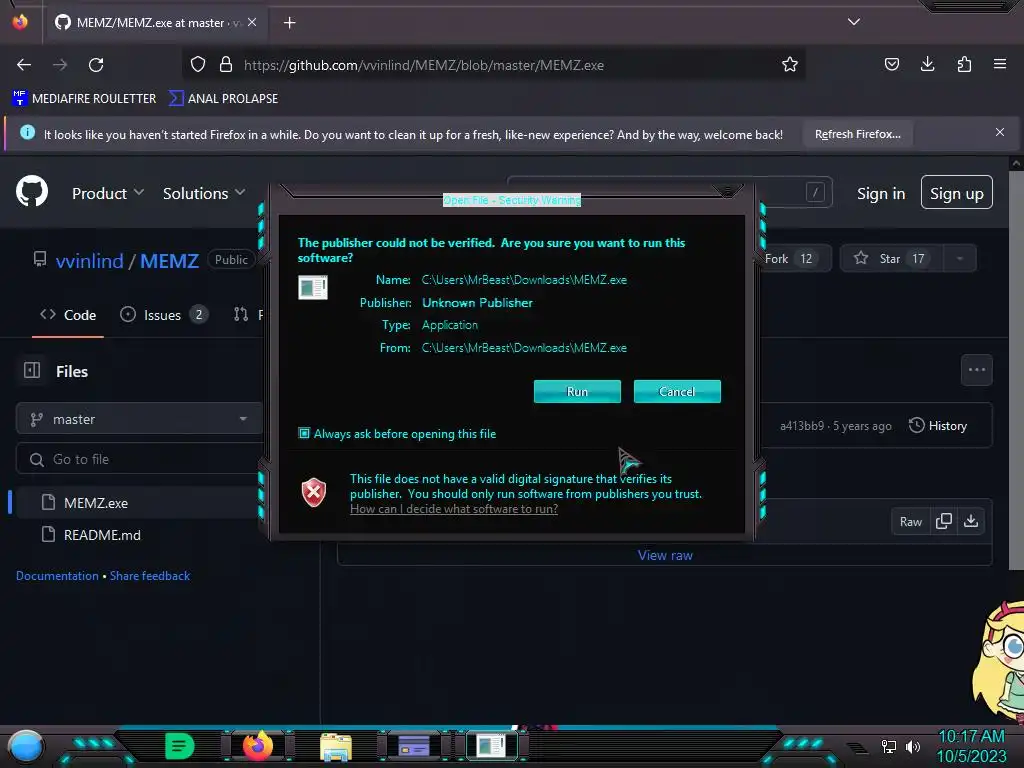Close the MEMZ/MEMZ.exe tab
Image resolution: width=1024 pixels, height=768 pixels.
pos(252,22)
